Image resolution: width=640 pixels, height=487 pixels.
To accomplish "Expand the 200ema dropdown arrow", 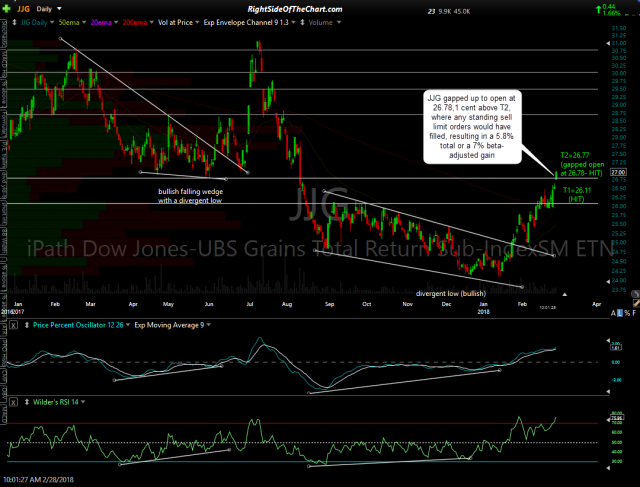I will 151,22.
